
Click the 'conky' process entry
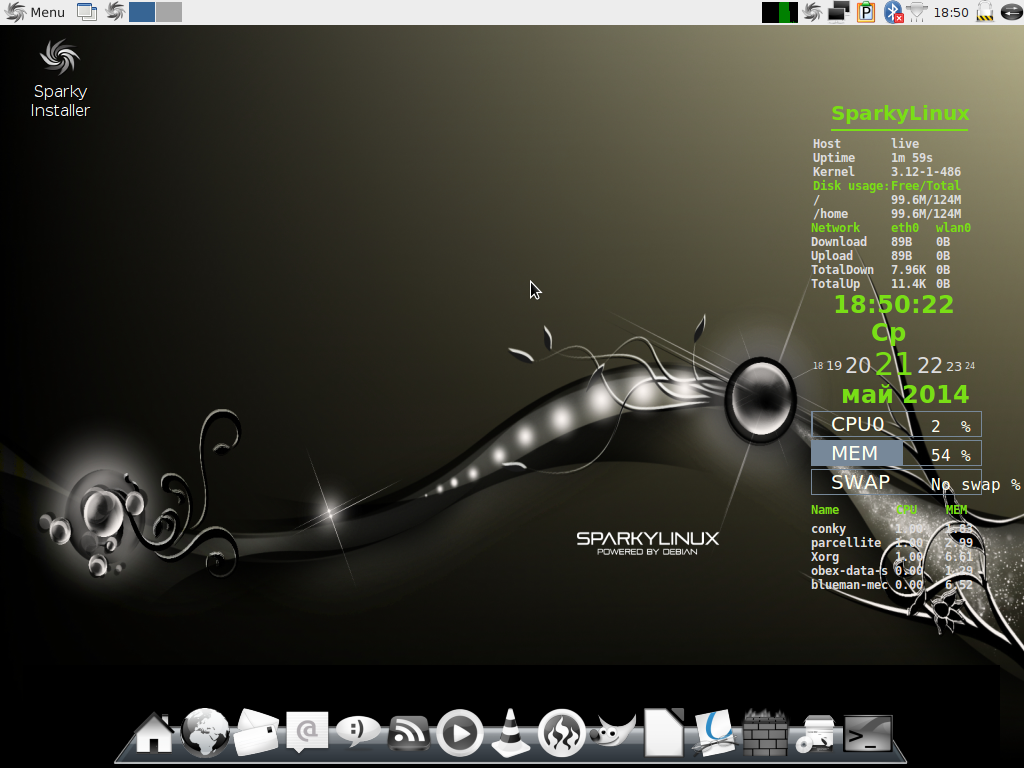tap(892, 529)
